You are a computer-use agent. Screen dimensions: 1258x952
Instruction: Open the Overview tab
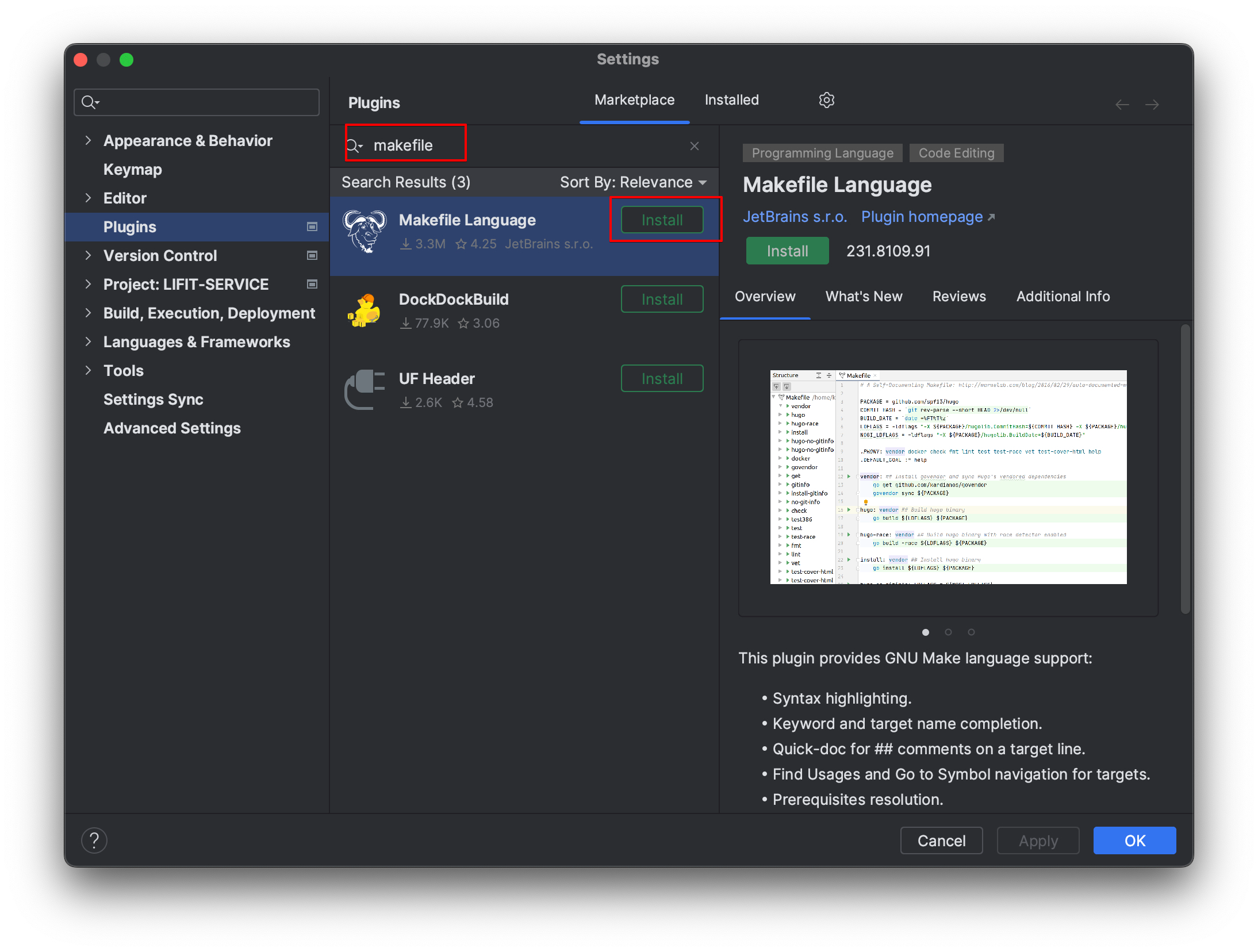tap(765, 297)
